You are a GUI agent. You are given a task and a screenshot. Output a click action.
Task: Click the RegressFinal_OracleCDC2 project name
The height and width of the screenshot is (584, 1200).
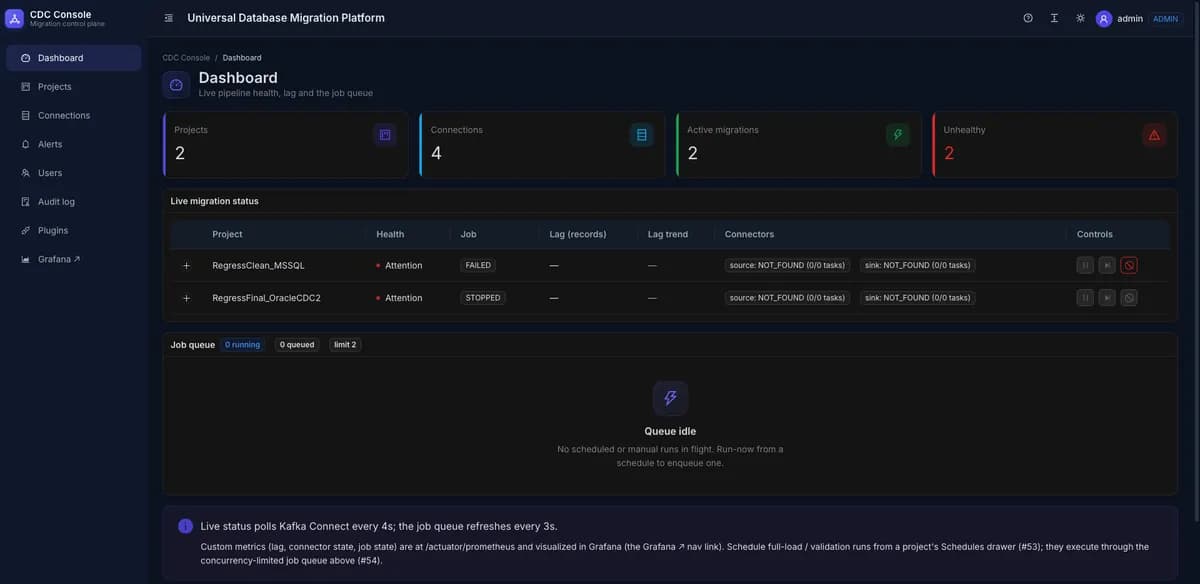point(266,298)
